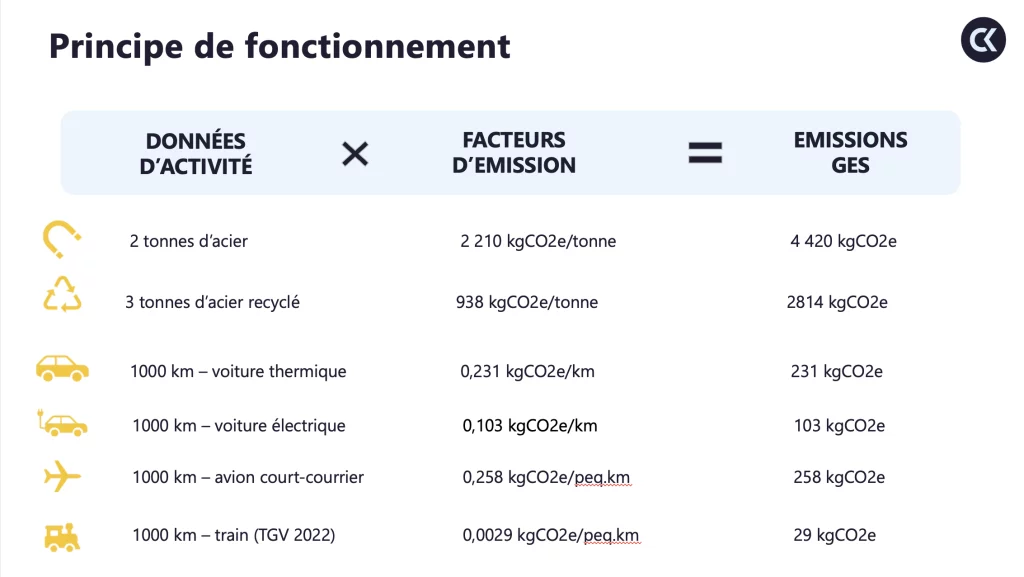Select the 'Principe de fonctionnement' title
1024x577 pixels.
(x=280, y=46)
